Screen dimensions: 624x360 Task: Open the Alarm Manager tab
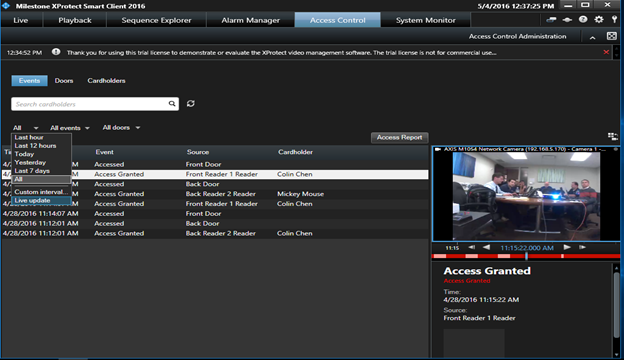pyautogui.click(x=251, y=20)
